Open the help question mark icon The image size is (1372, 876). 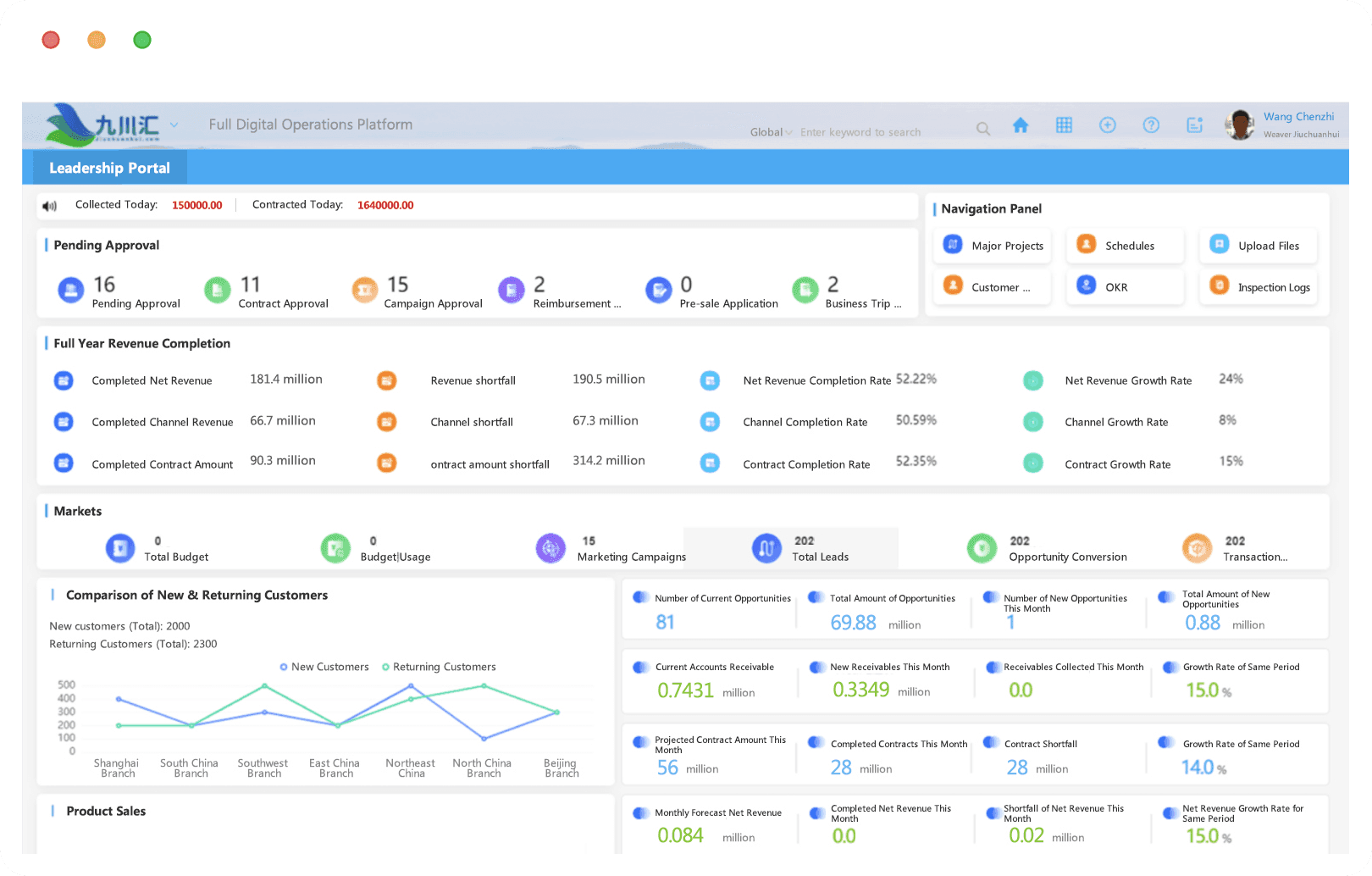click(1151, 125)
